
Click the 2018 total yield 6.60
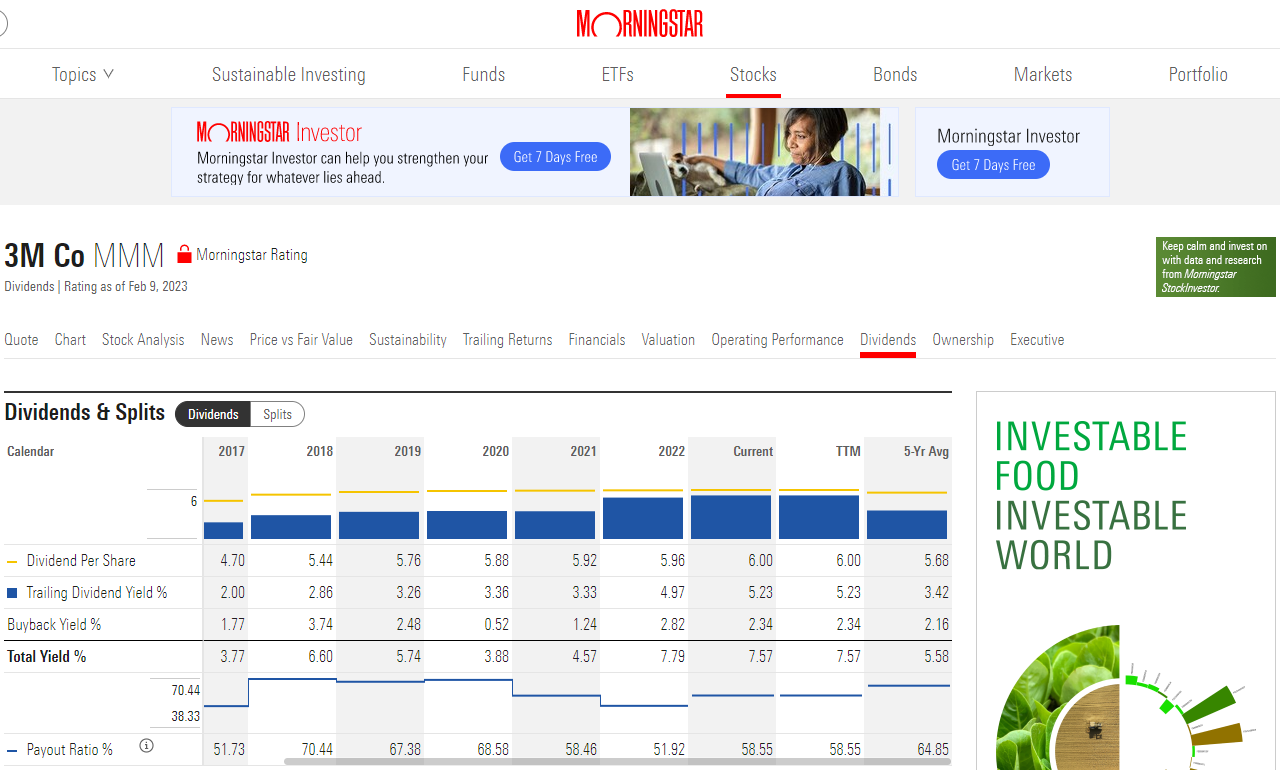tap(320, 657)
